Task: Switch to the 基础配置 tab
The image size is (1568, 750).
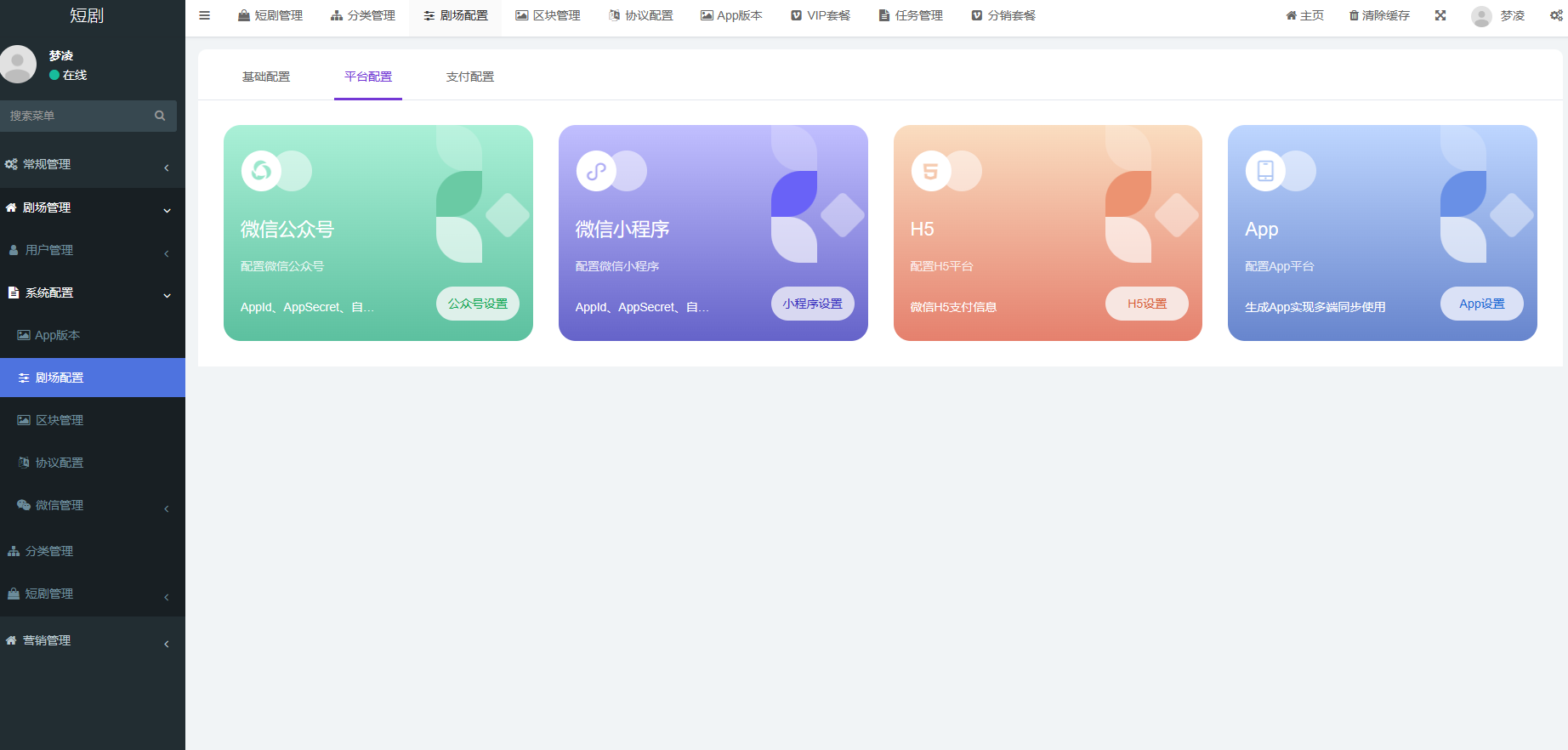Action: 266,77
